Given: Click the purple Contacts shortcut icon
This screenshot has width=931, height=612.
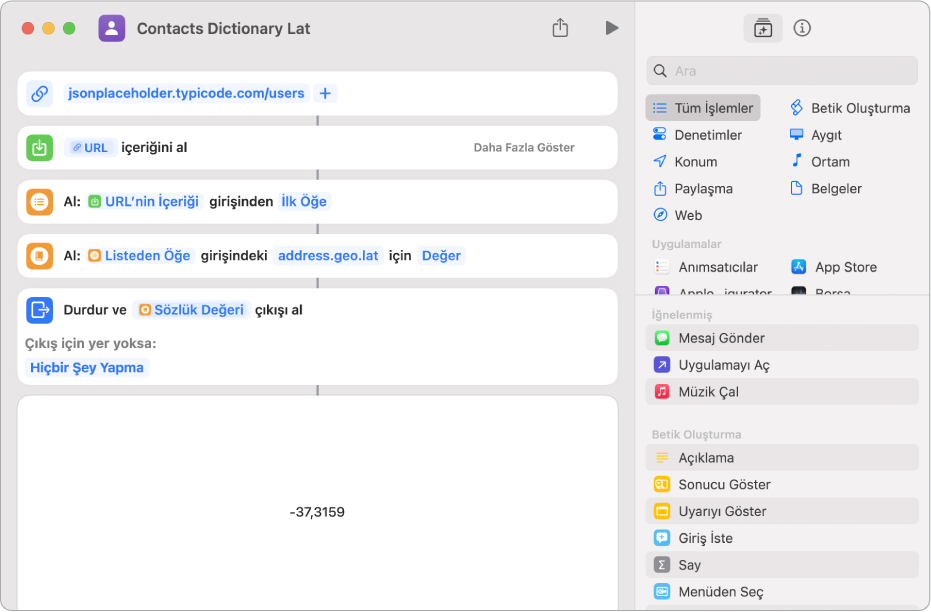Looking at the screenshot, I should click(x=112, y=28).
